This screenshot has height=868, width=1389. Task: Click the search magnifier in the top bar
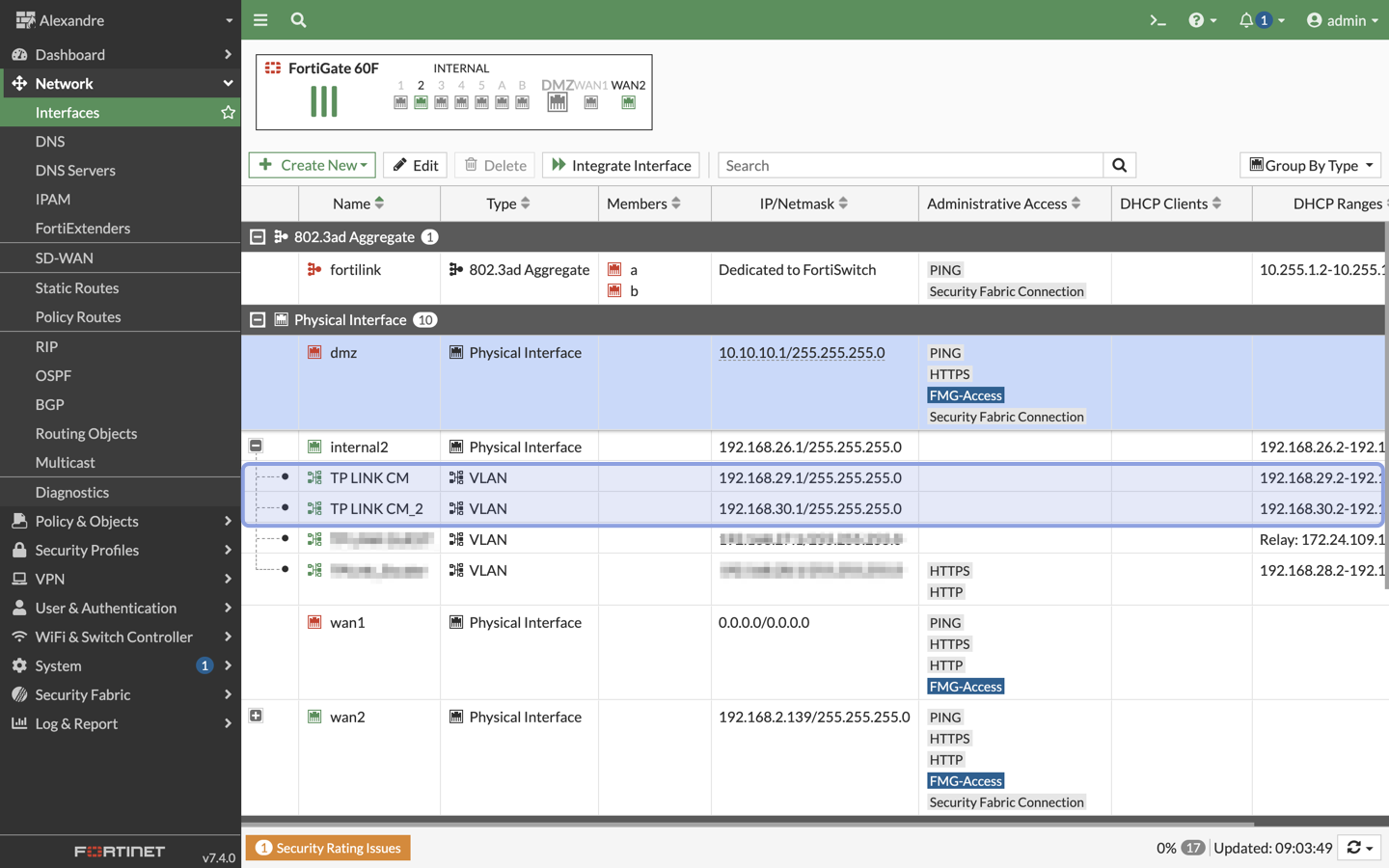pos(298,19)
